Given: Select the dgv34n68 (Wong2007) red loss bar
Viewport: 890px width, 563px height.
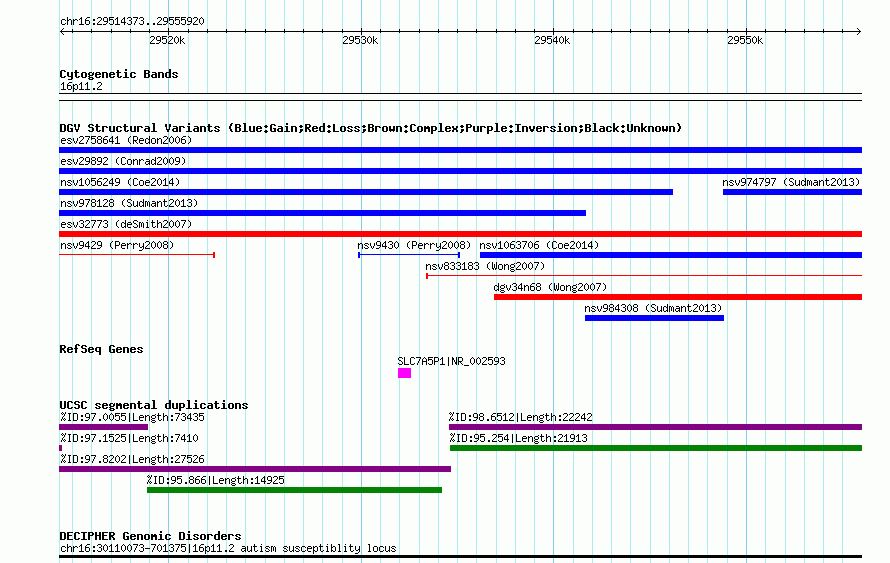Looking at the screenshot, I should (678, 297).
